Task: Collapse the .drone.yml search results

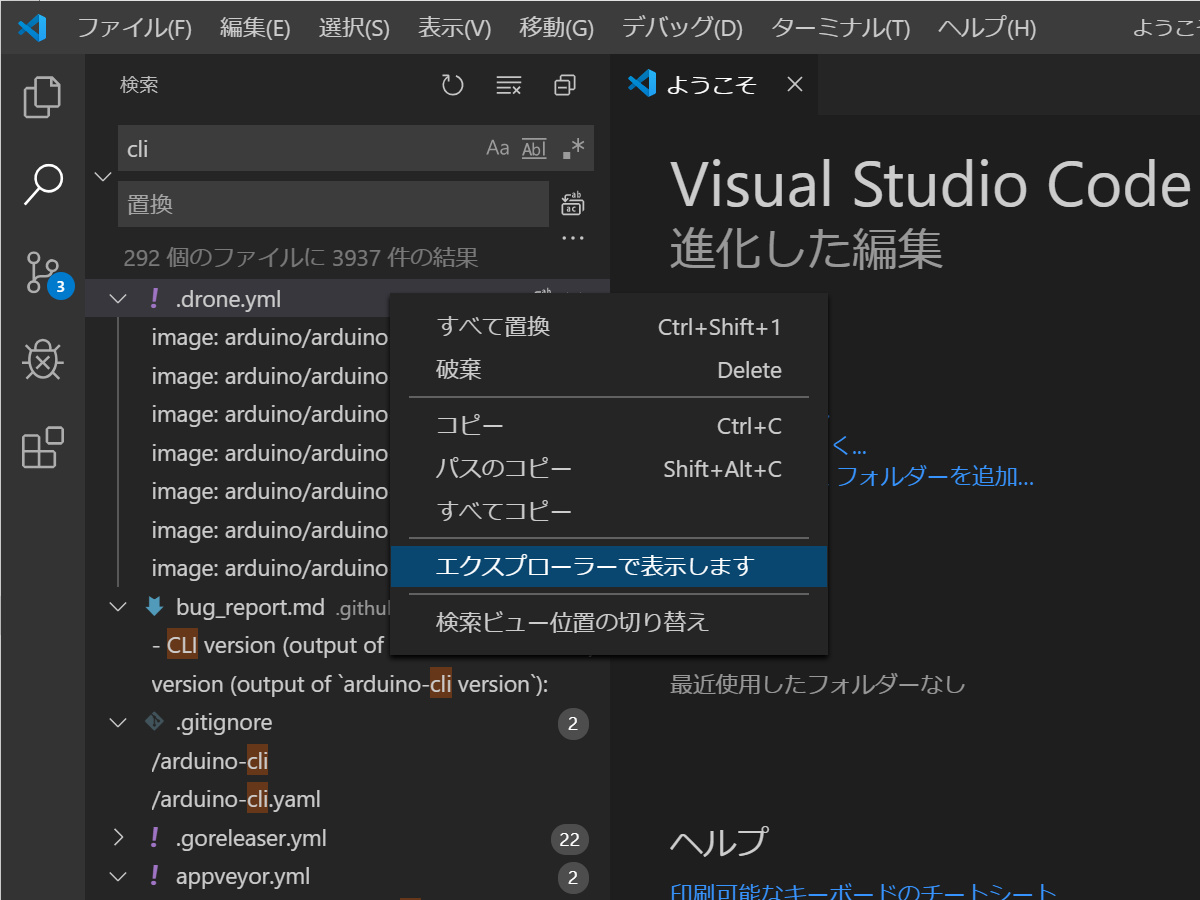Action: [117, 298]
